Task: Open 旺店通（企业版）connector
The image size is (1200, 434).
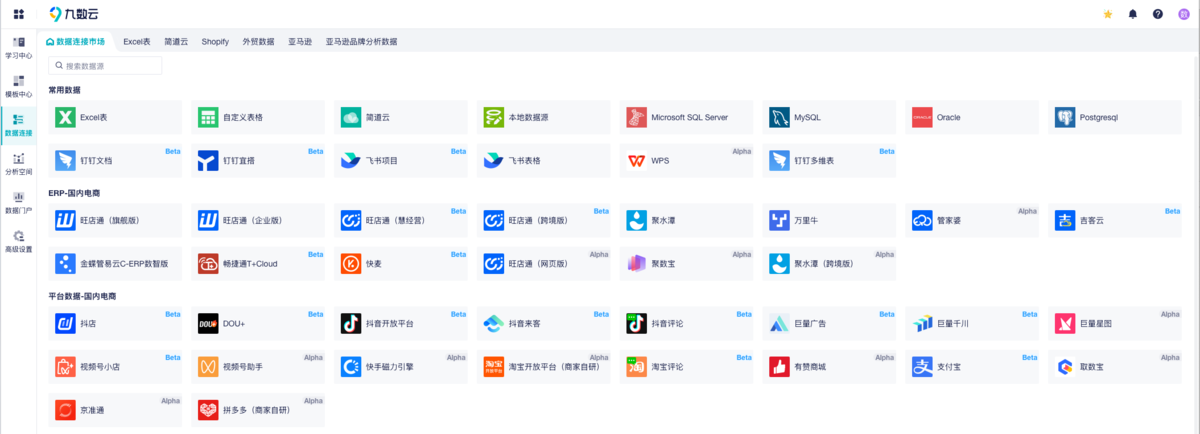Action: pos(259,220)
